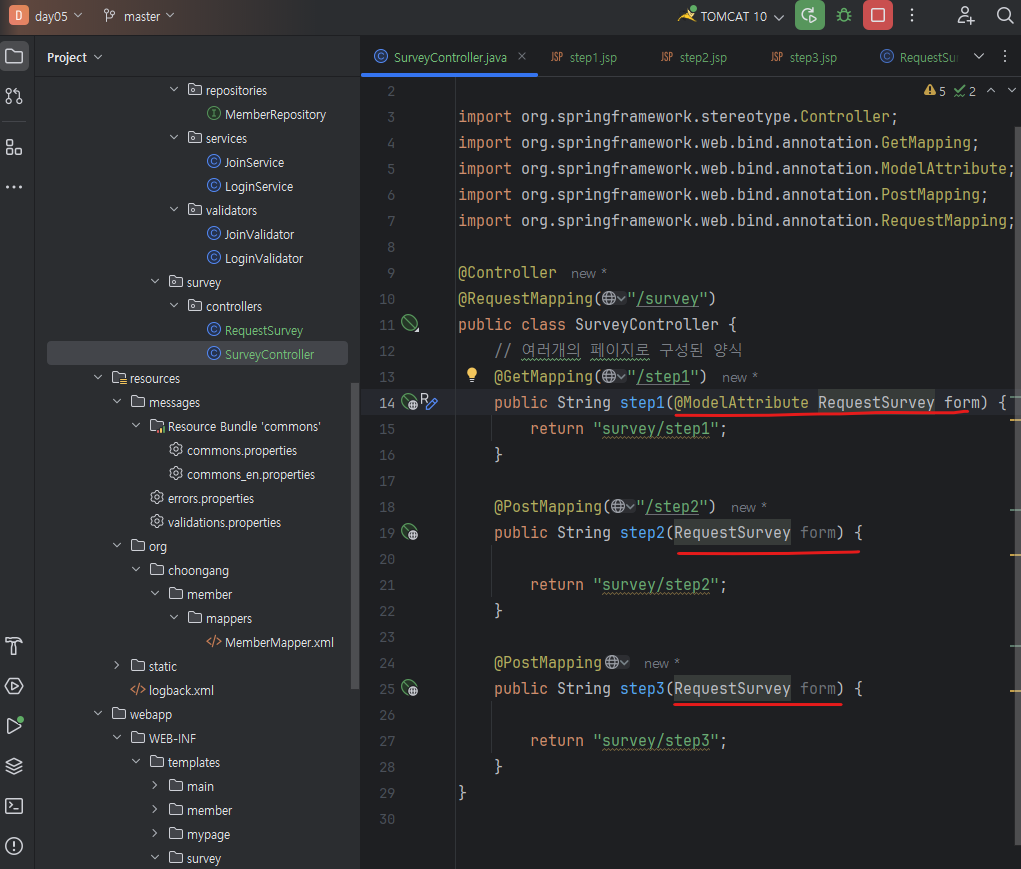Click the Rerun TOMCAT 10 icon

point(809,16)
